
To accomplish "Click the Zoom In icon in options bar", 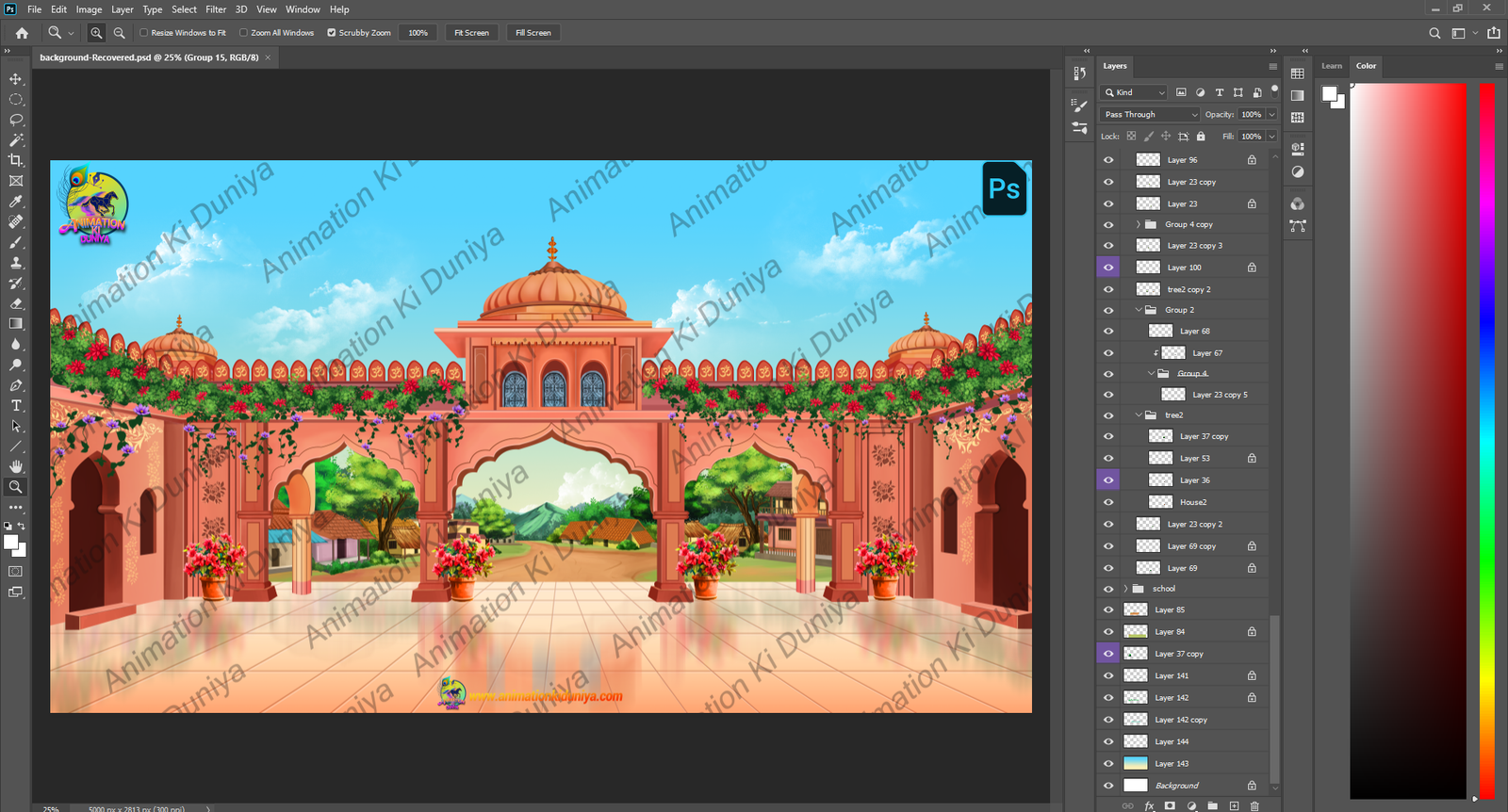I will (x=97, y=33).
